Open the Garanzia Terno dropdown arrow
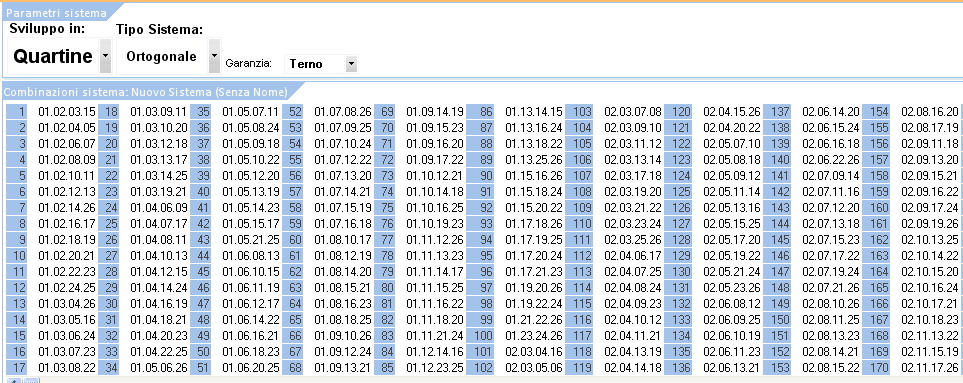This screenshot has height=383, width=963. [351, 63]
